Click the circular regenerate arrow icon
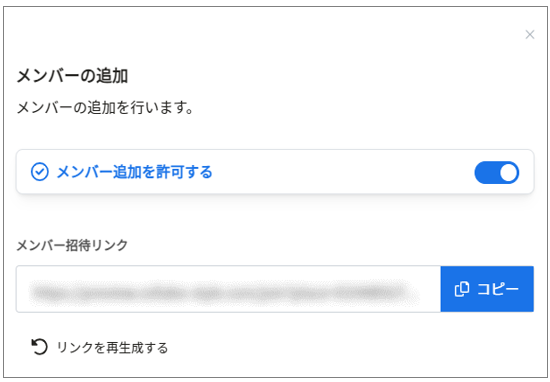This screenshot has width=550, height=382. pos(39,347)
